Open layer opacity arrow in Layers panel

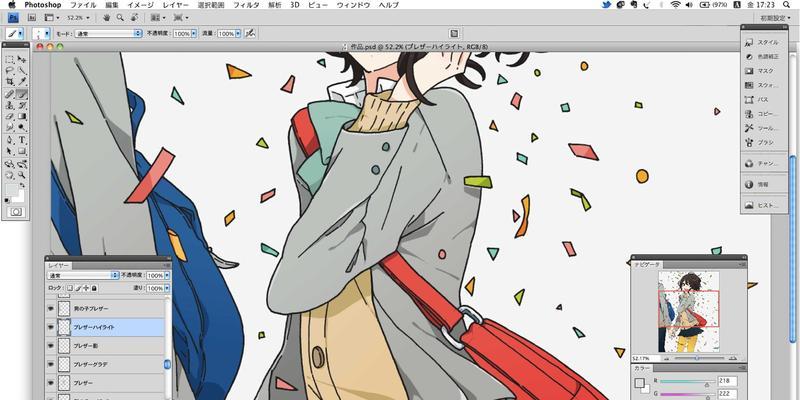[167, 276]
